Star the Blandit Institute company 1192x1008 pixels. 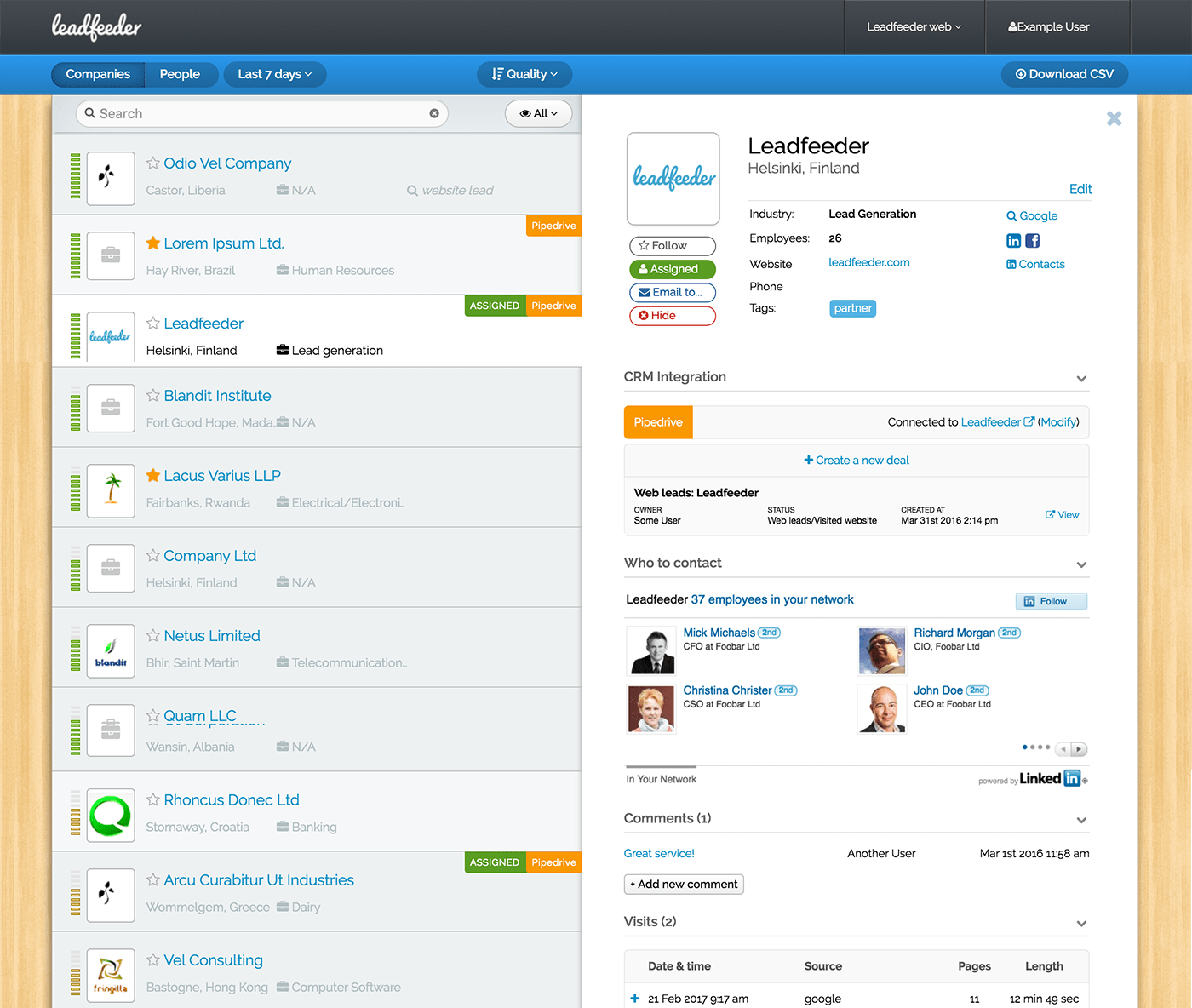pos(153,395)
